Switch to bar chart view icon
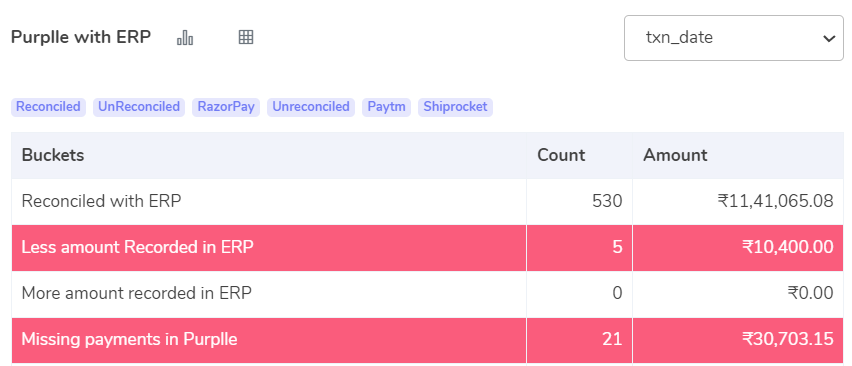Screen dimensions: 852x366 pos(185,37)
